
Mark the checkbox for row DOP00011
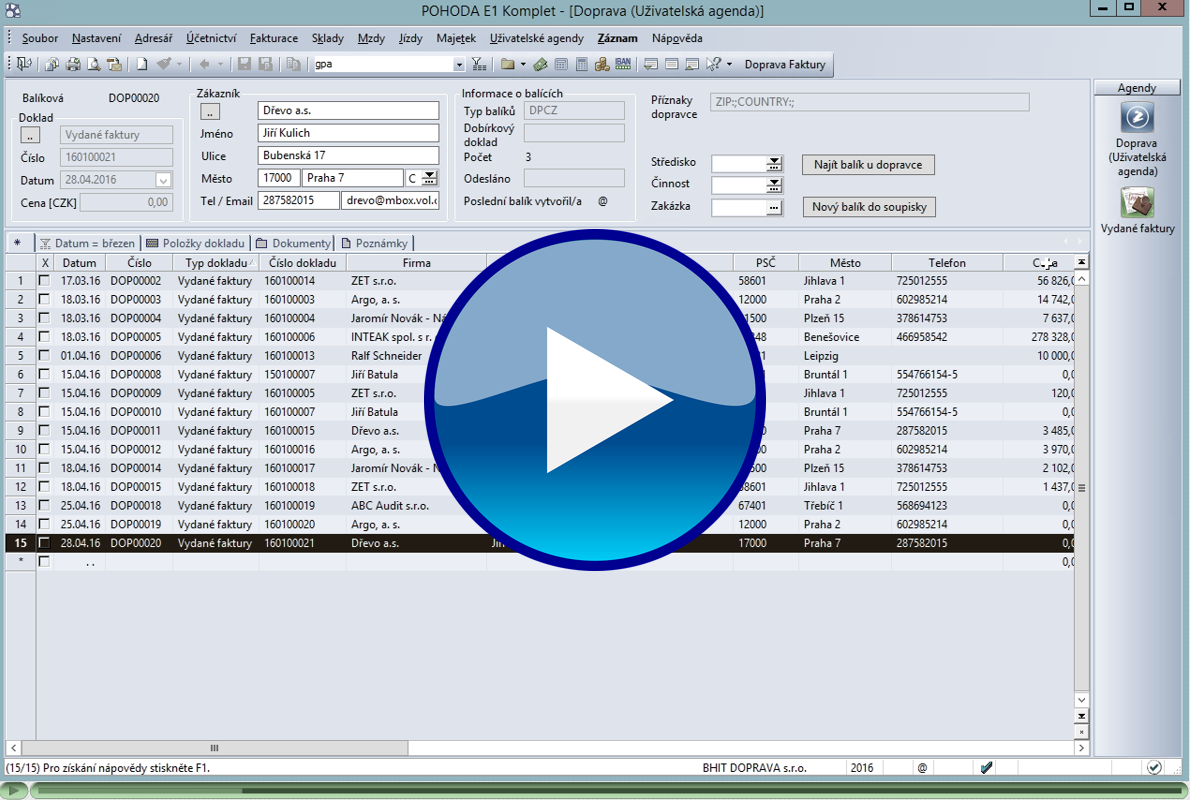click(44, 430)
